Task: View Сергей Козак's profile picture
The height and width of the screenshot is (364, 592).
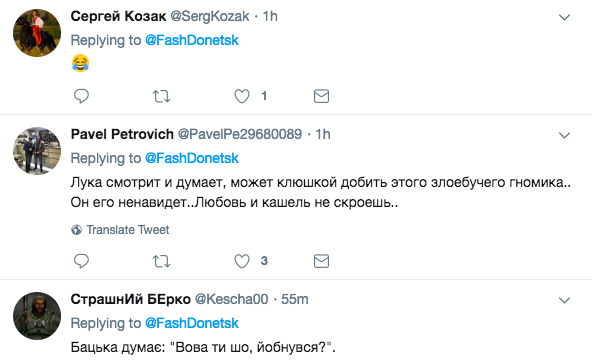Action: pos(37,33)
